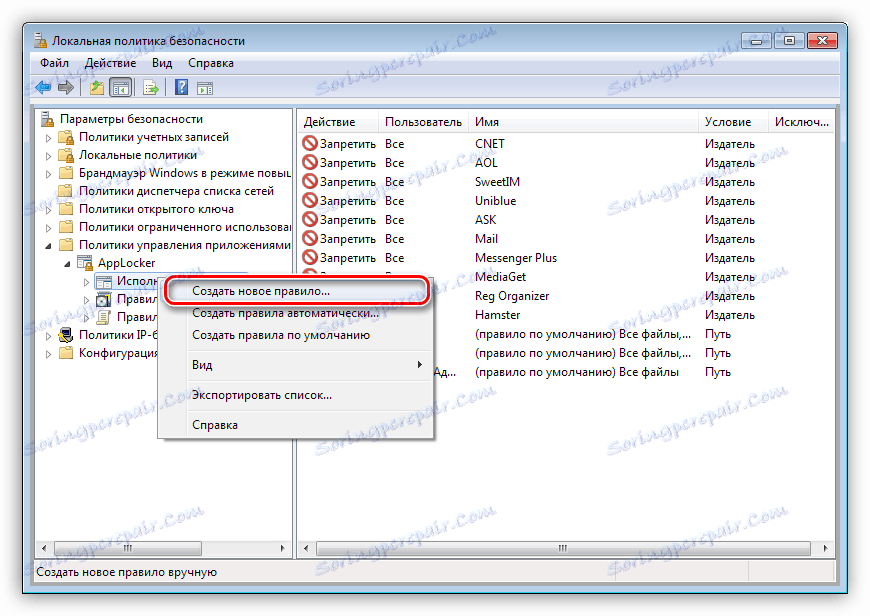Click the Back navigation arrow in the toolbar

click(x=41, y=87)
